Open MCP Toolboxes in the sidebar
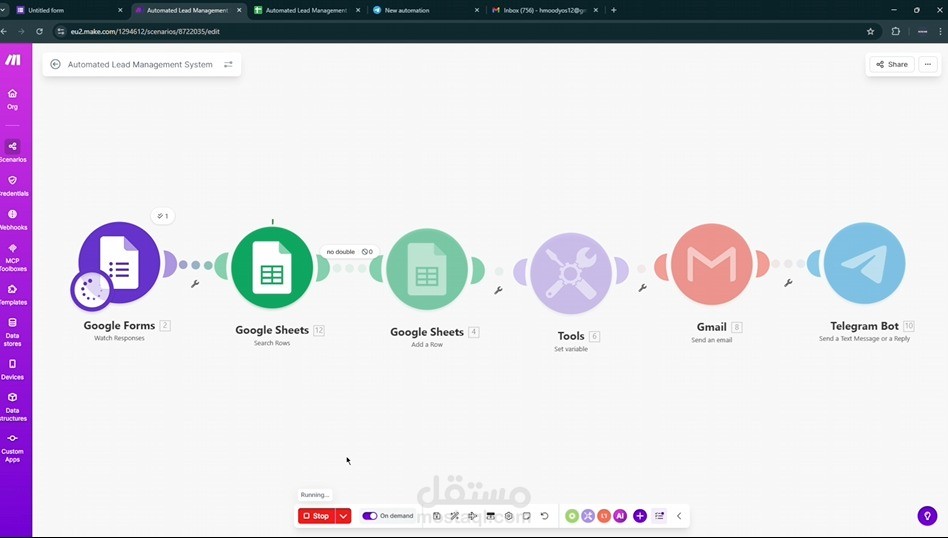Viewport: 948px width, 538px height. (12, 258)
